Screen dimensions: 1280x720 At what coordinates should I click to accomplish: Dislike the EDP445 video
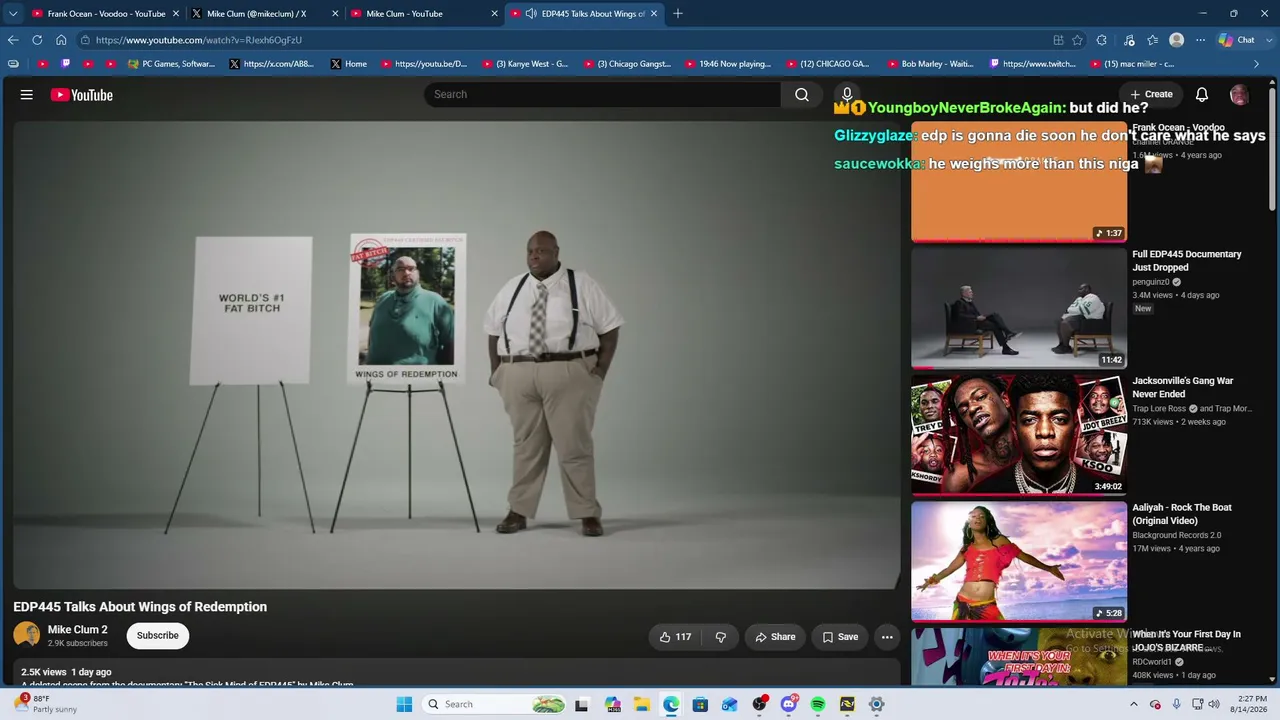point(720,637)
